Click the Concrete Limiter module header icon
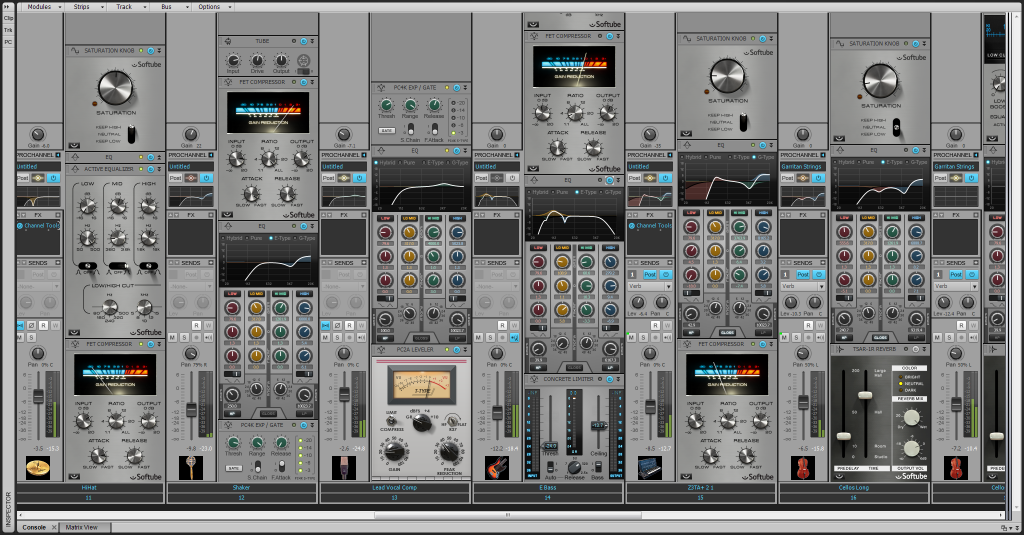1024x535 pixels. coord(534,379)
